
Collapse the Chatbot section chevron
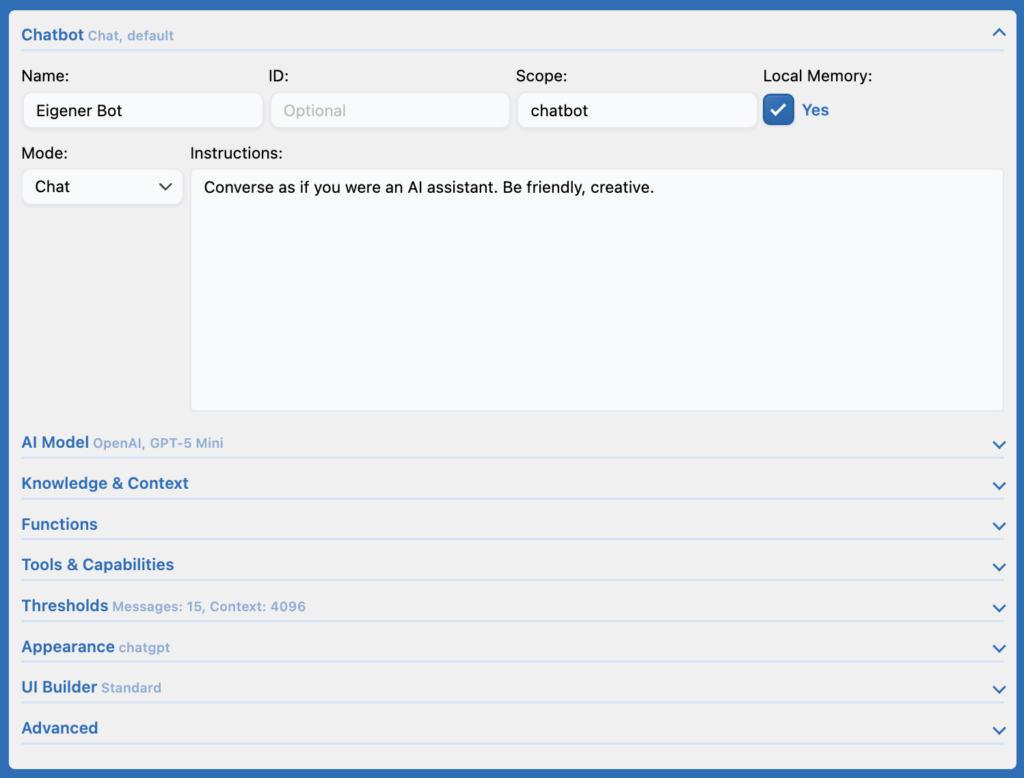[998, 33]
